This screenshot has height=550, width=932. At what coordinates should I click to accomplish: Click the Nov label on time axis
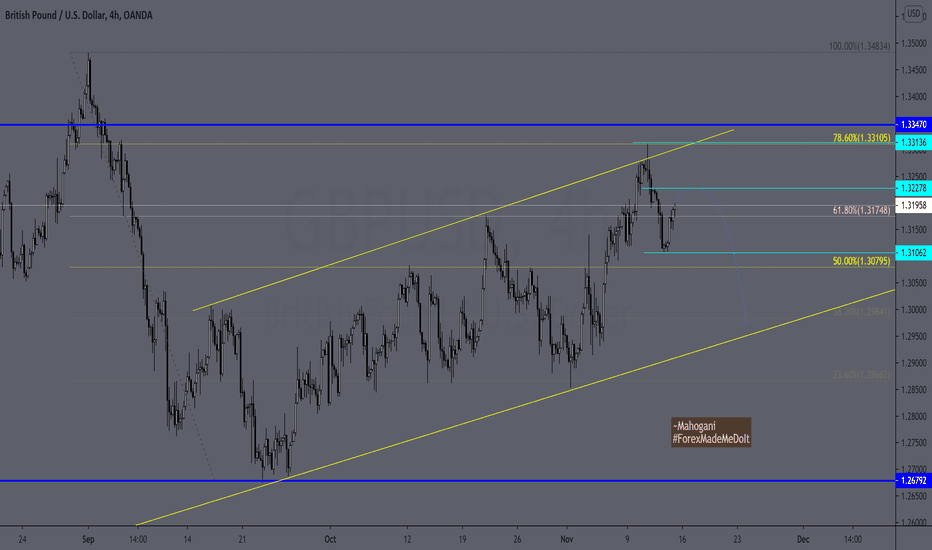pyautogui.click(x=566, y=539)
